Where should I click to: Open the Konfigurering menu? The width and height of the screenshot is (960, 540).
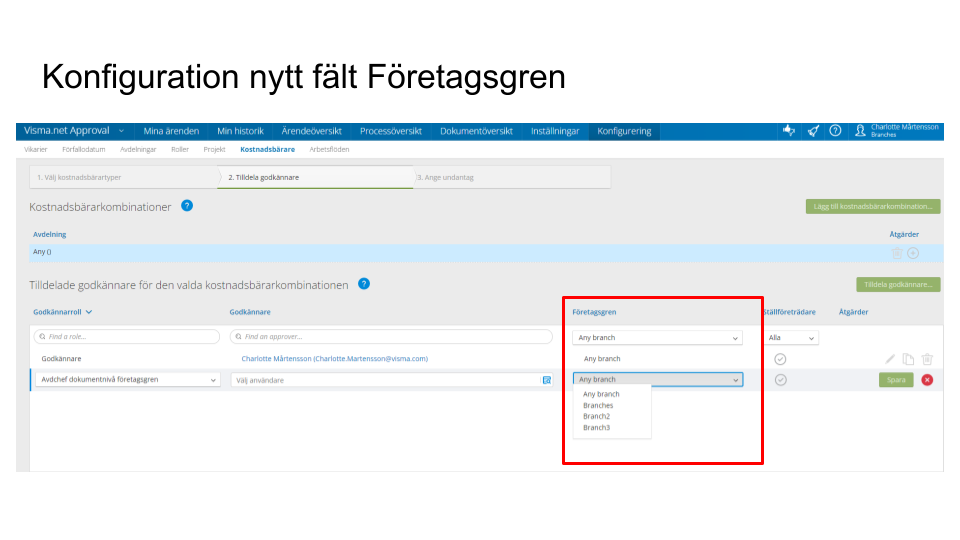624,131
